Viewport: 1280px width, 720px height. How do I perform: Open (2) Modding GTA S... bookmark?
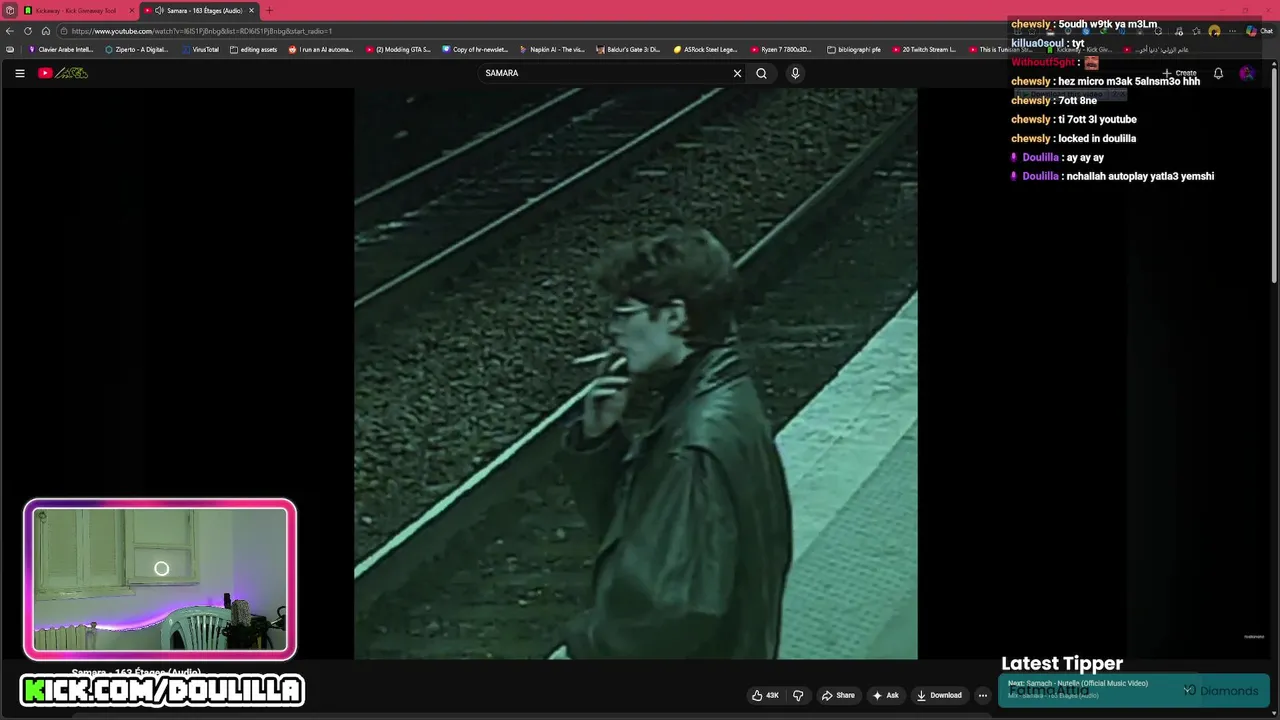point(398,49)
